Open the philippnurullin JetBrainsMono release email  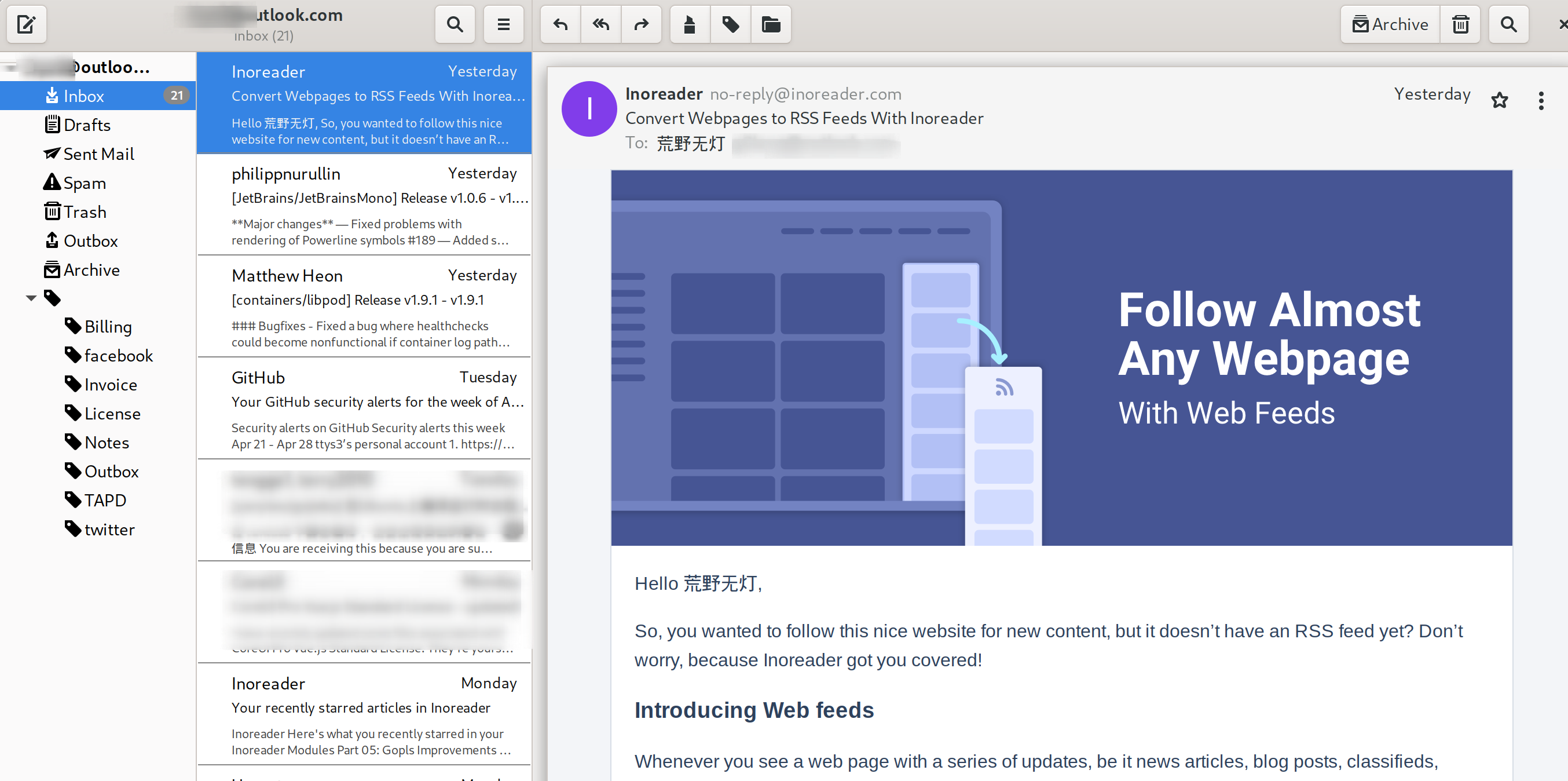364,205
